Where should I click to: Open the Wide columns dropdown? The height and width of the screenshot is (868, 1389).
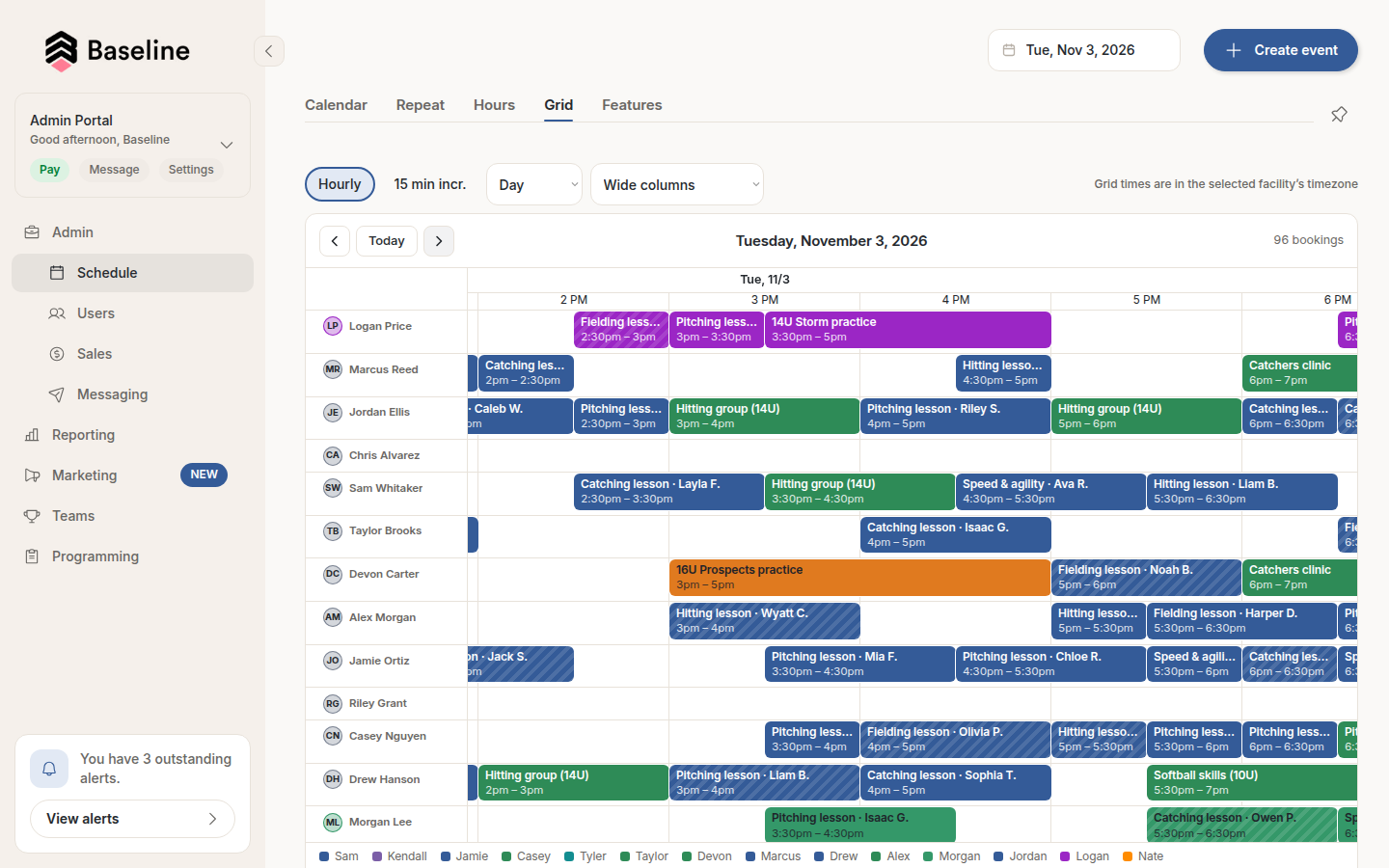coord(677,184)
